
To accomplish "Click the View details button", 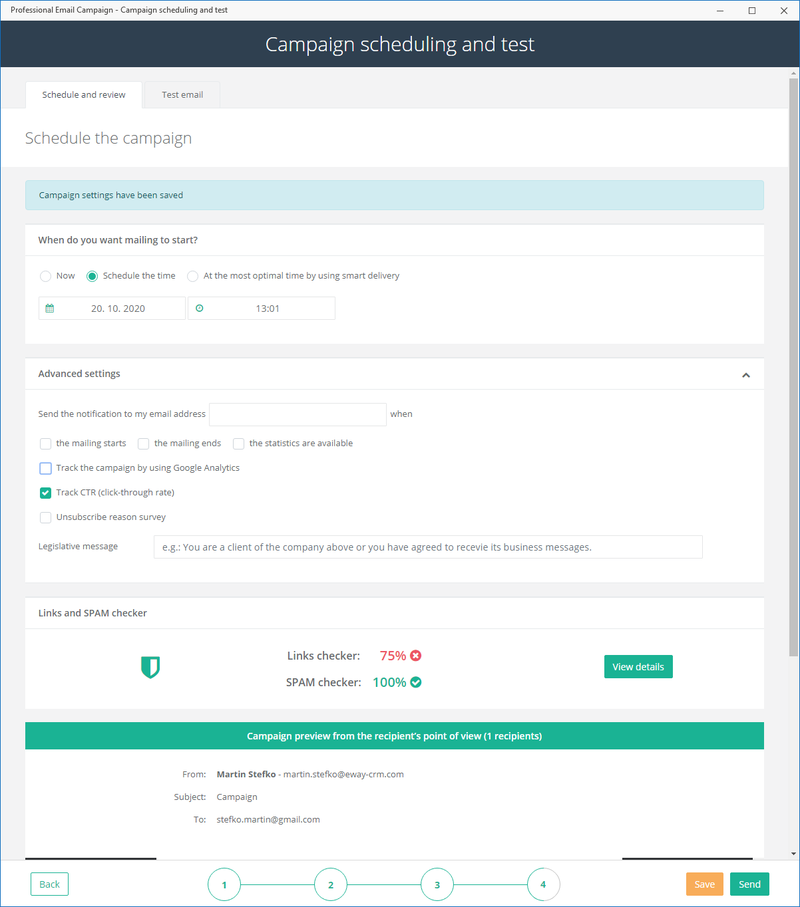I will 639,667.
